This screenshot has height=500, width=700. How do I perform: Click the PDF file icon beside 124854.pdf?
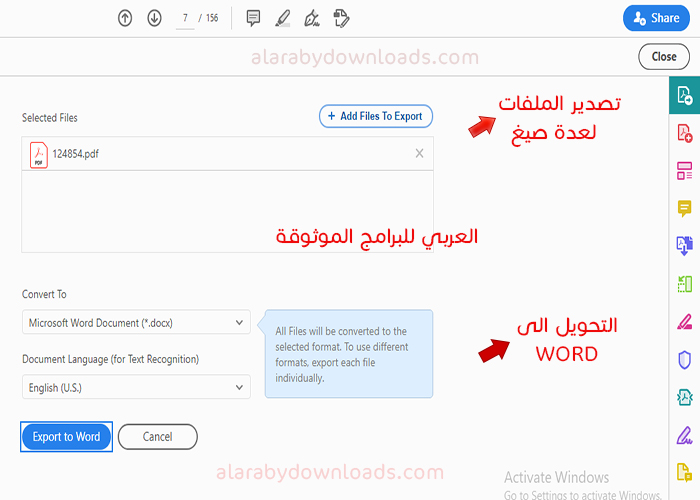coord(39,155)
